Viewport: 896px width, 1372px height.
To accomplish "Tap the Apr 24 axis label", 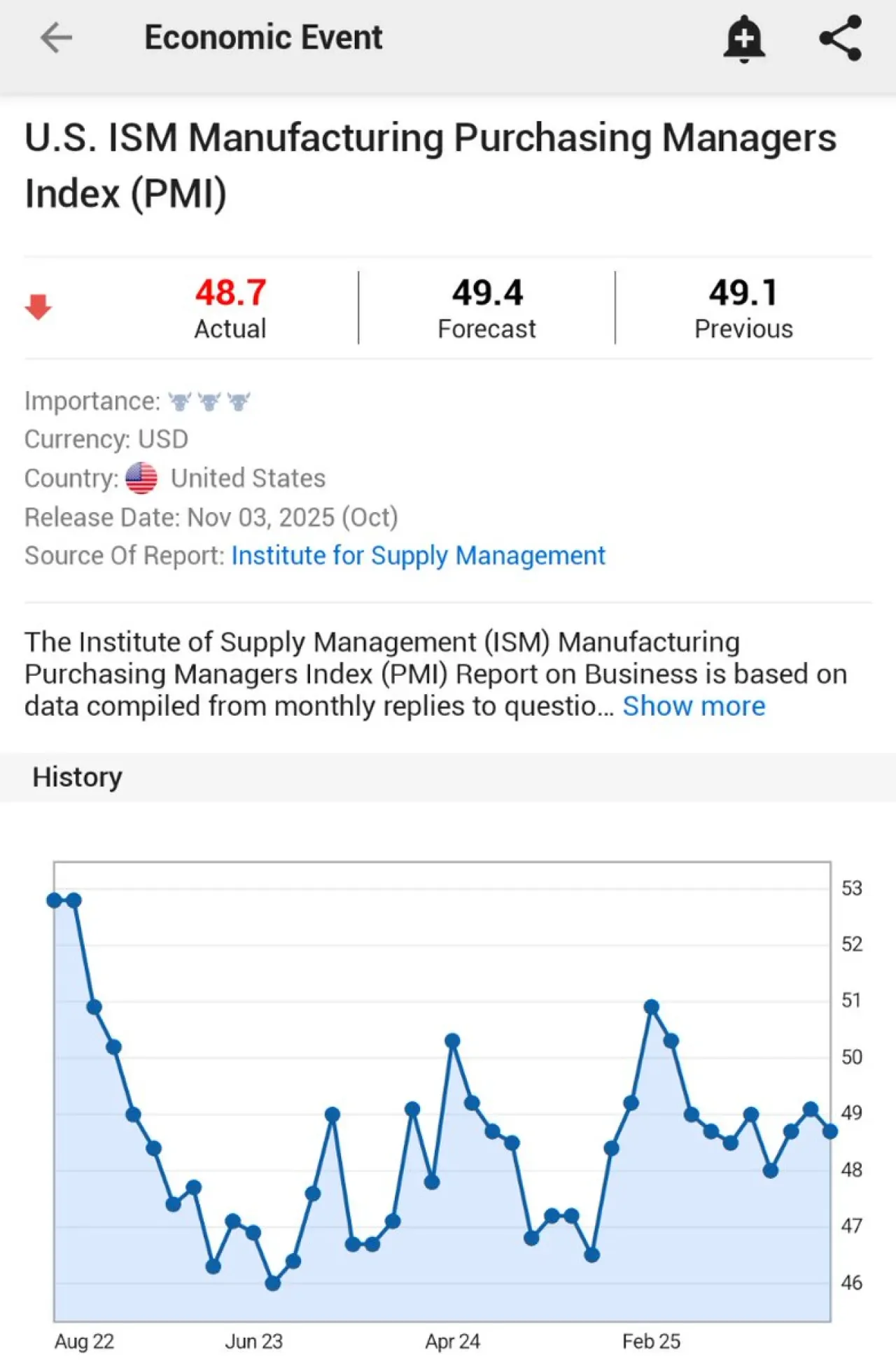I will 452,1341.
